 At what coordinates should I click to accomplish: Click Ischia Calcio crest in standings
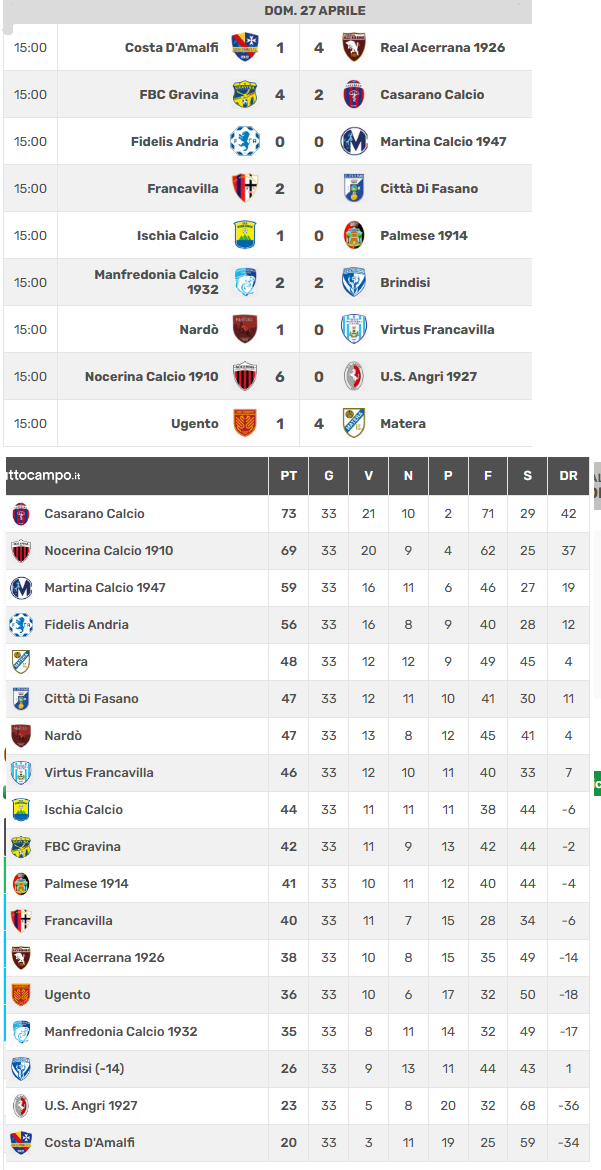click(21, 810)
